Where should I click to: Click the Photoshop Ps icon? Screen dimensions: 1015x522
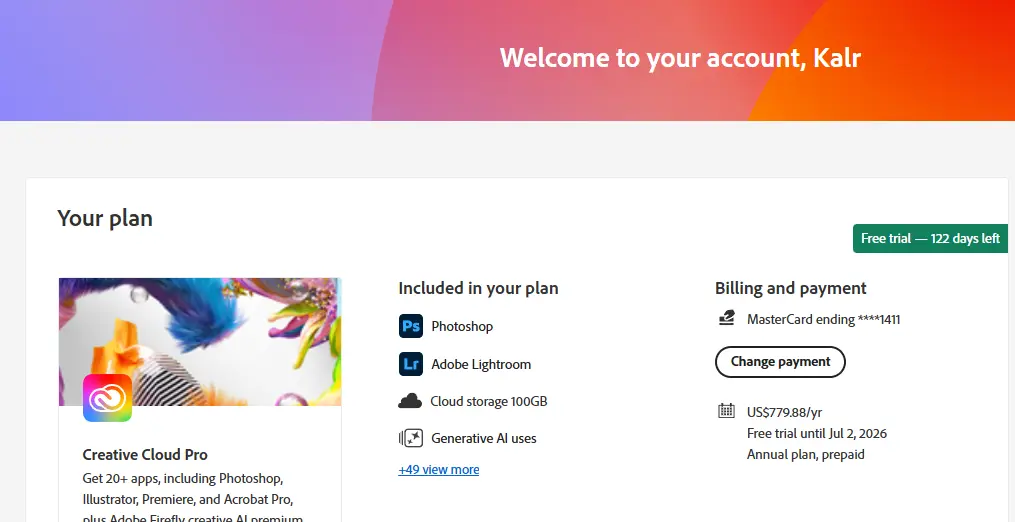pos(410,326)
